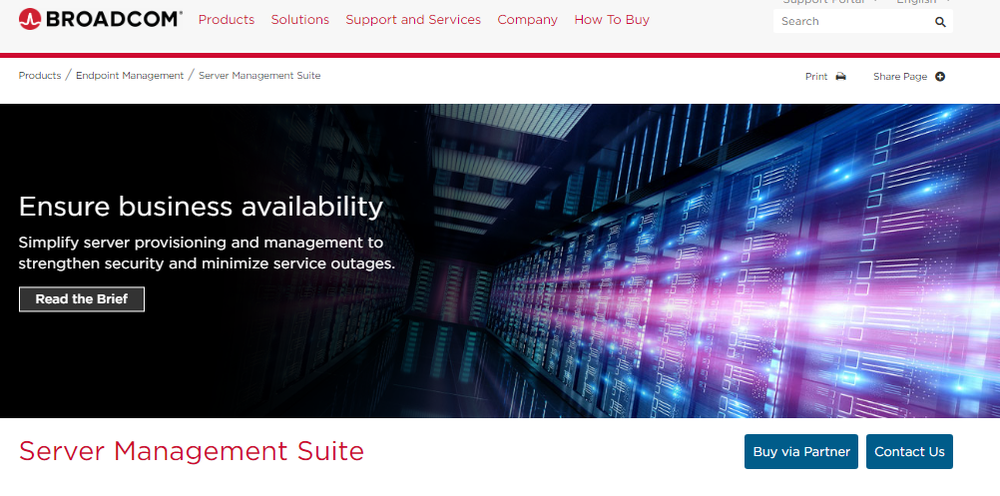Click the Read the Brief button
Viewport: 1000px width, 496px height.
coord(82,299)
